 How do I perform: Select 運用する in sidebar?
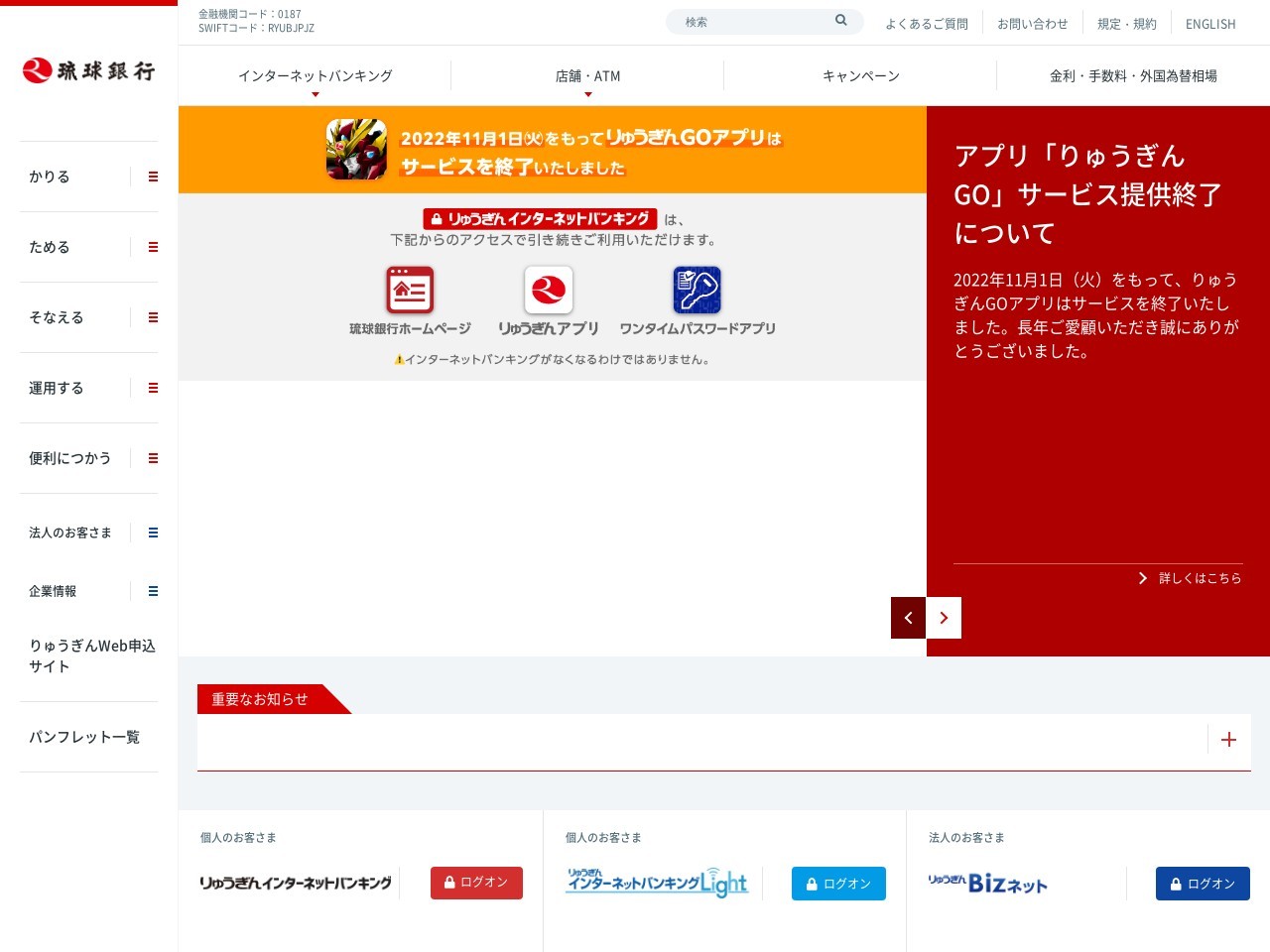[x=57, y=388]
